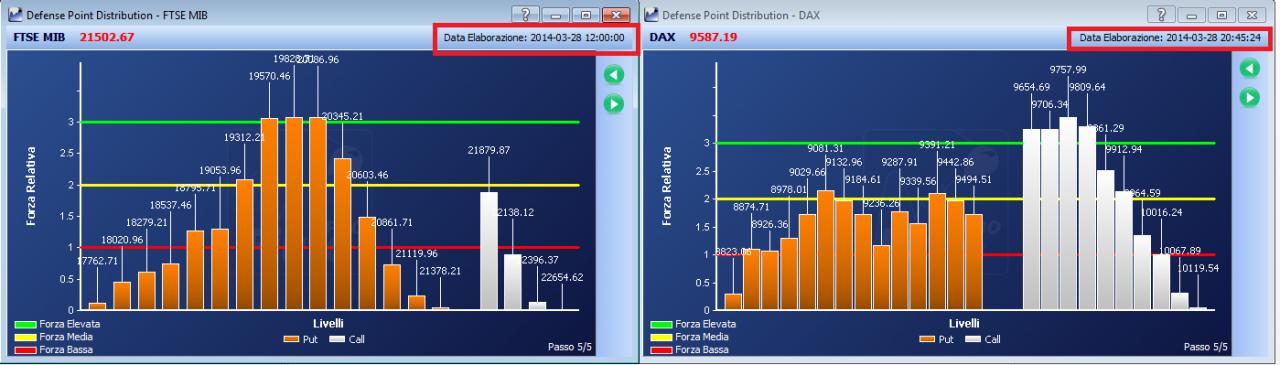
Task: Click the DAX window app icon
Action: [x=653, y=13]
